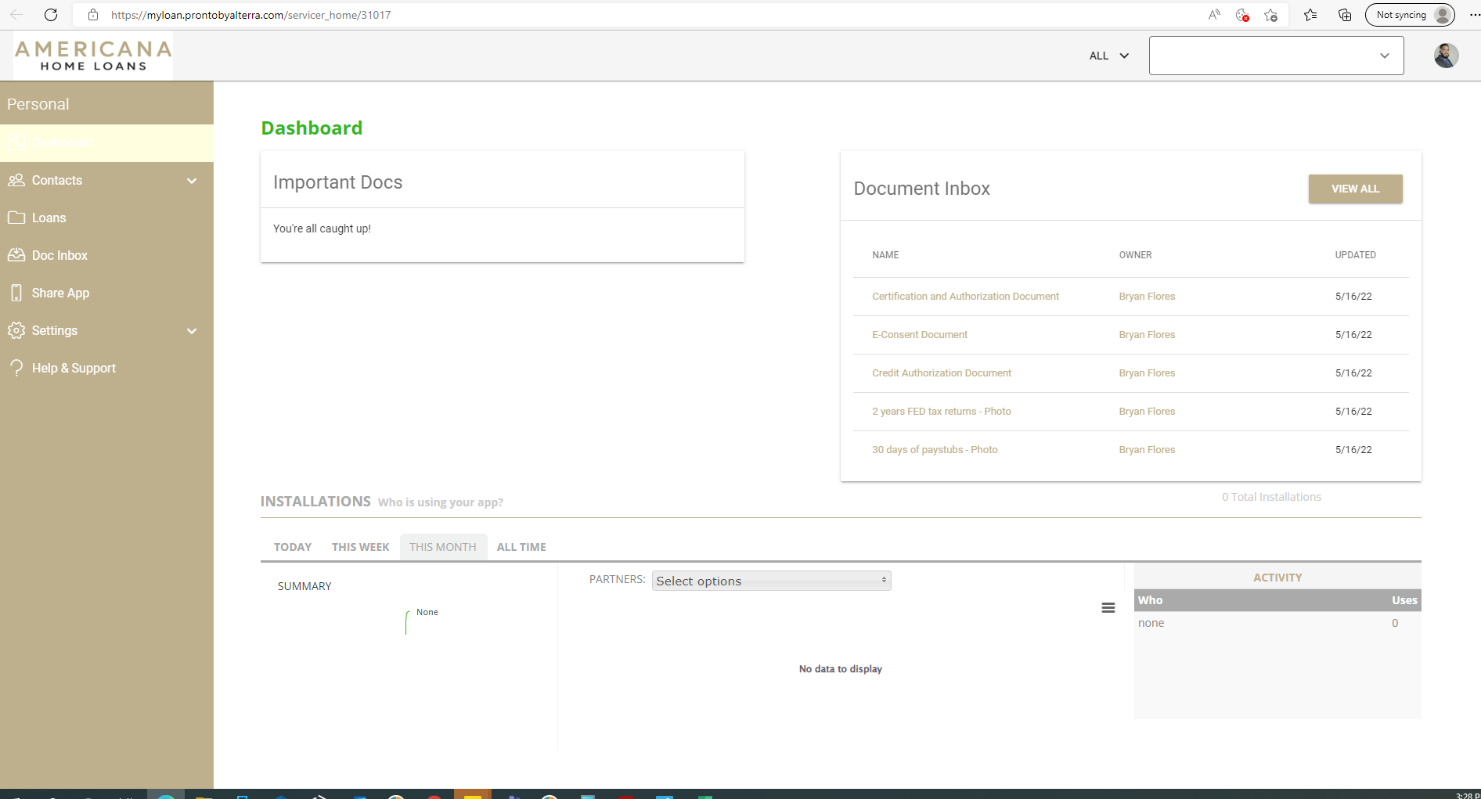This screenshot has height=799, width=1481.
Task: Expand the Contacts submenu chevron
Action: (192, 181)
